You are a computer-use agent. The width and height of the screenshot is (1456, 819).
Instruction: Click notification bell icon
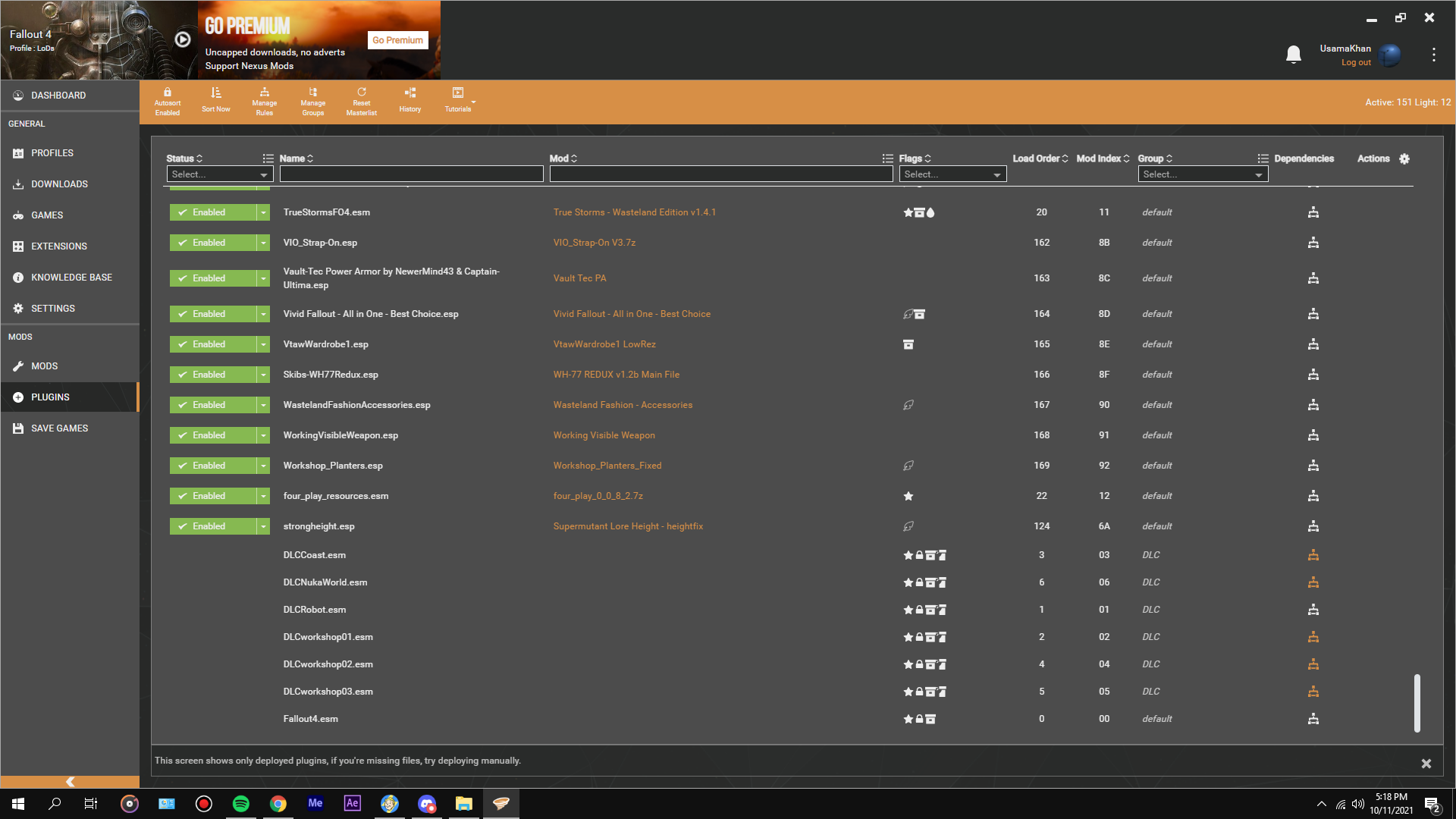pos(1294,54)
